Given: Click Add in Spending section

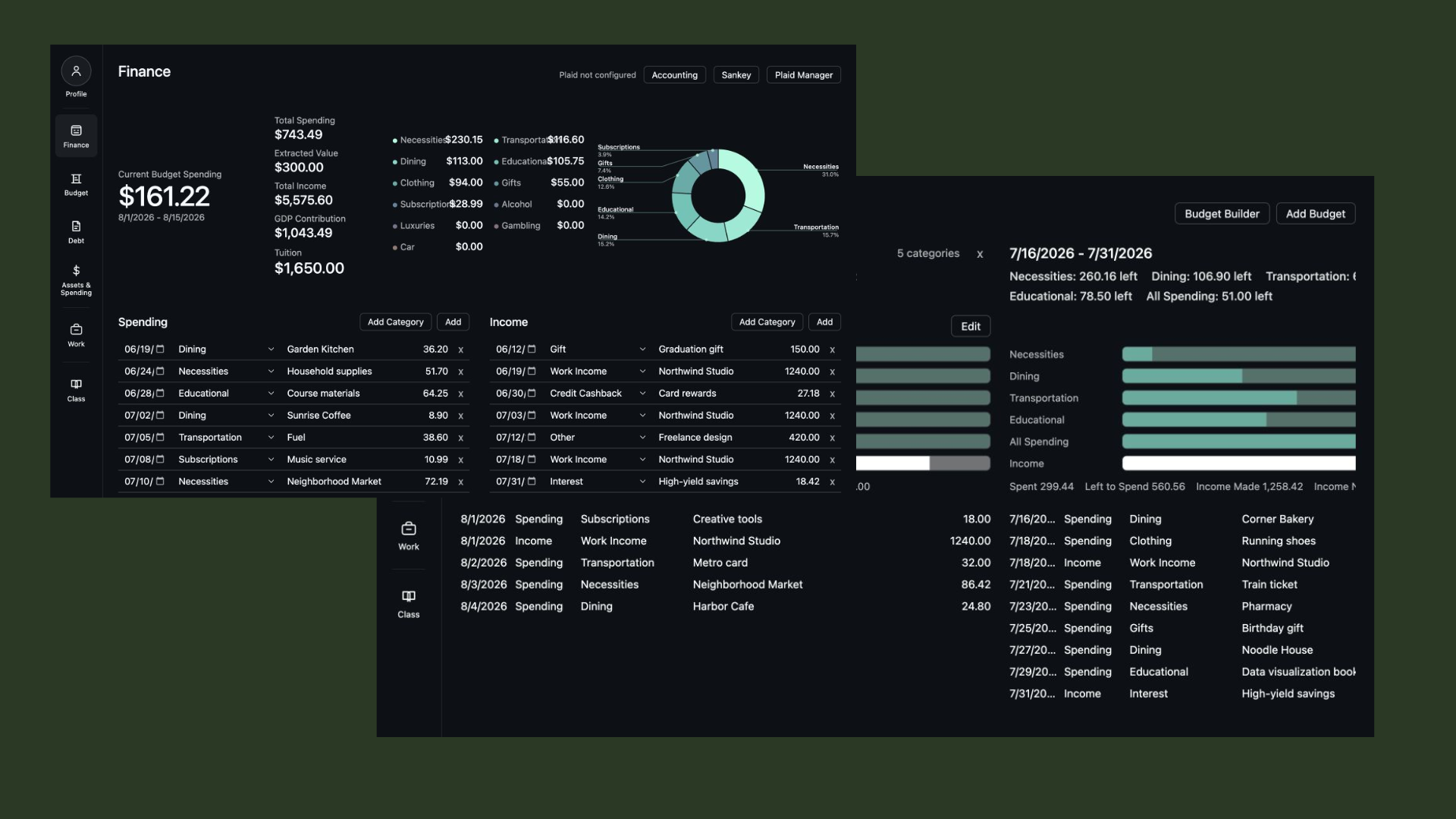Looking at the screenshot, I should point(453,322).
